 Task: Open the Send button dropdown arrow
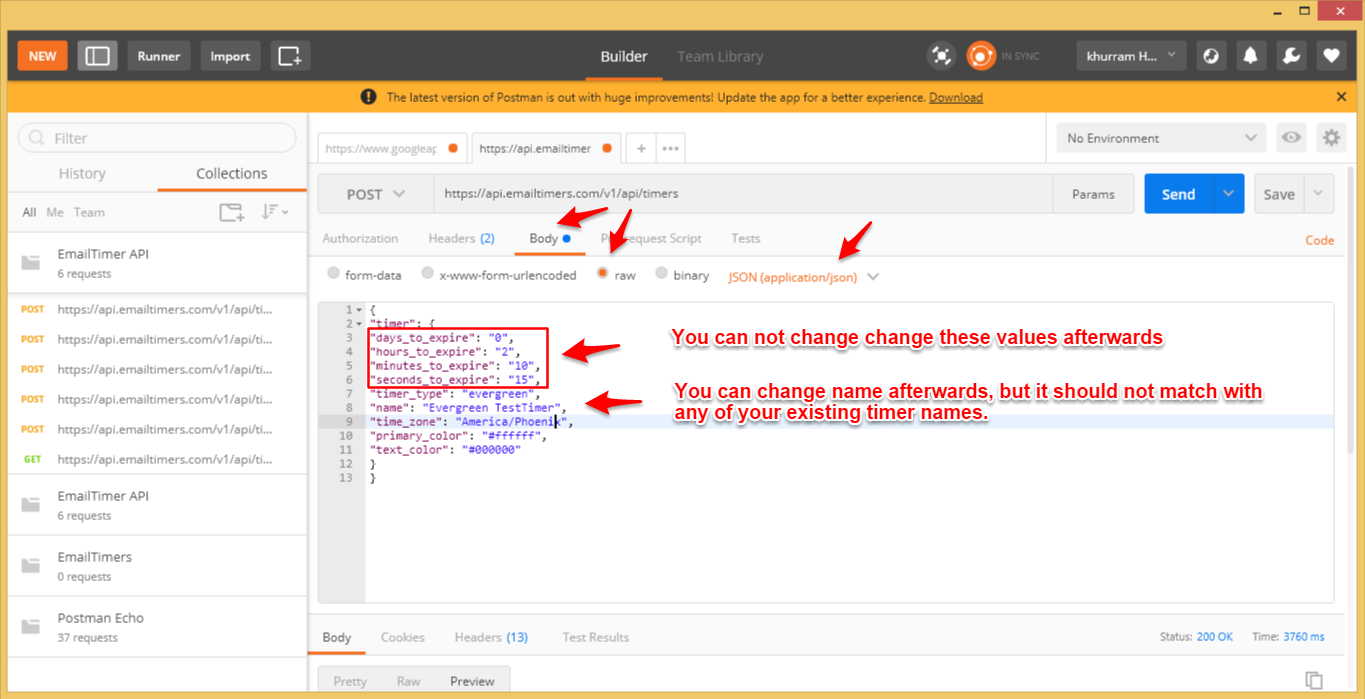(x=1228, y=194)
